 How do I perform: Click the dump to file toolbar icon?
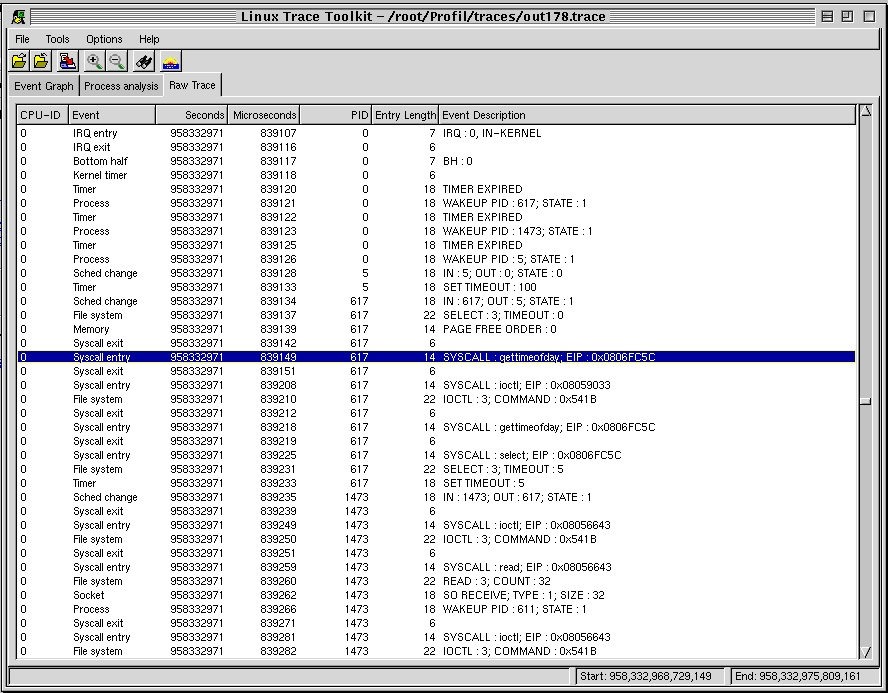tap(67, 61)
